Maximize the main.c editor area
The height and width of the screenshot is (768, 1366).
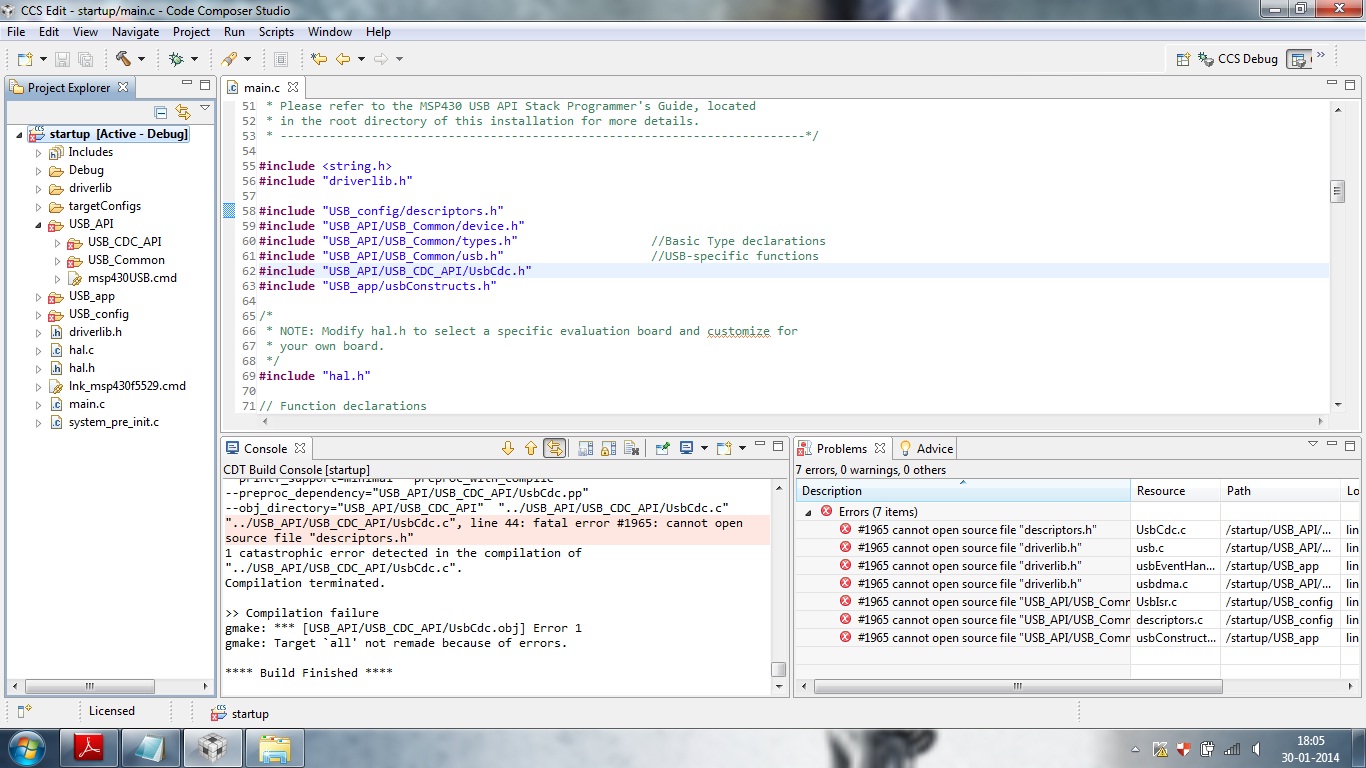[x=1351, y=84]
